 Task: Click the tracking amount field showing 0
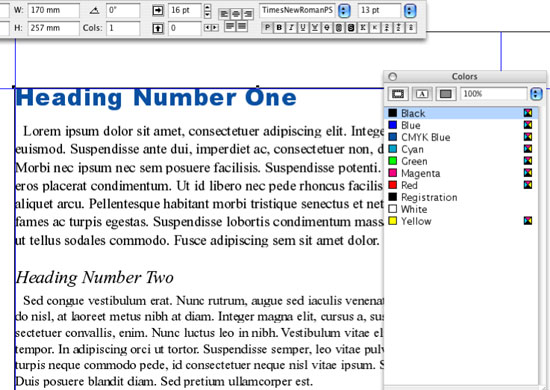point(185,28)
